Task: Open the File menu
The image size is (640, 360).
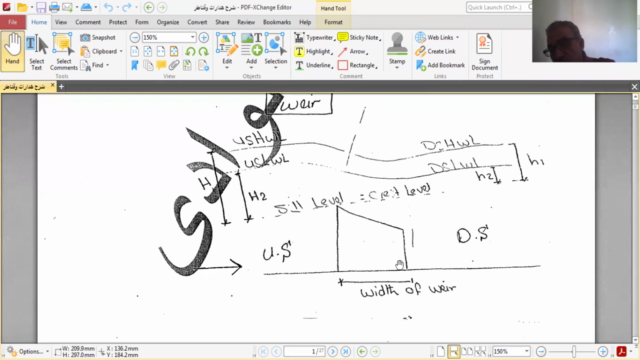Action: 13,22
